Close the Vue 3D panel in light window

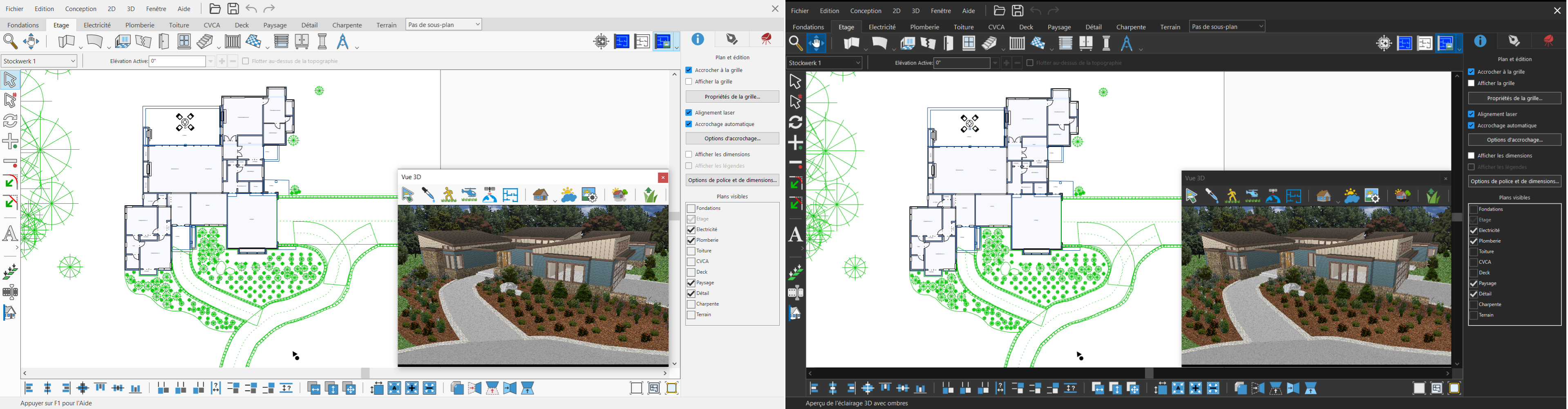[663, 178]
